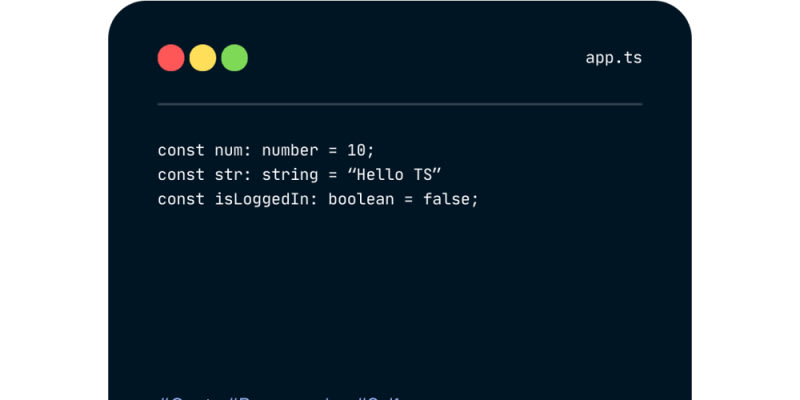Click the "Hello TS" string literal
This screenshot has width=800, height=400.
click(394, 175)
